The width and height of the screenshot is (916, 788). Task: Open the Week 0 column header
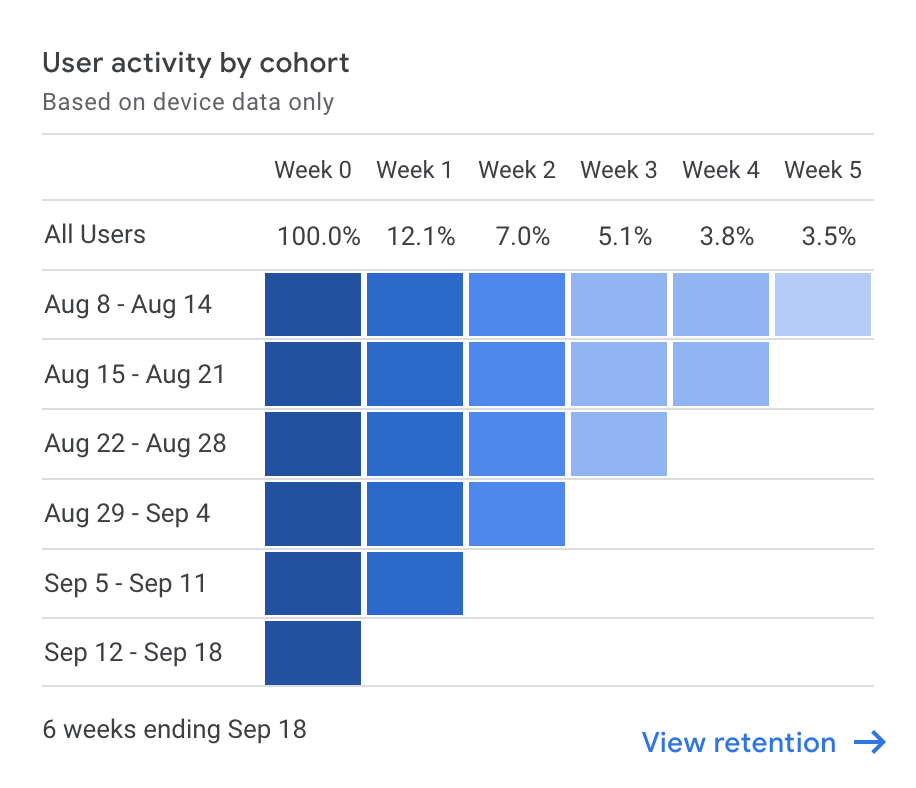click(x=313, y=170)
